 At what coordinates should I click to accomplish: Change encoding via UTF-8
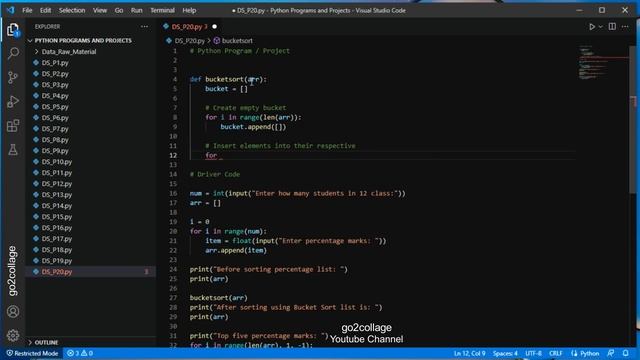pos(533,353)
